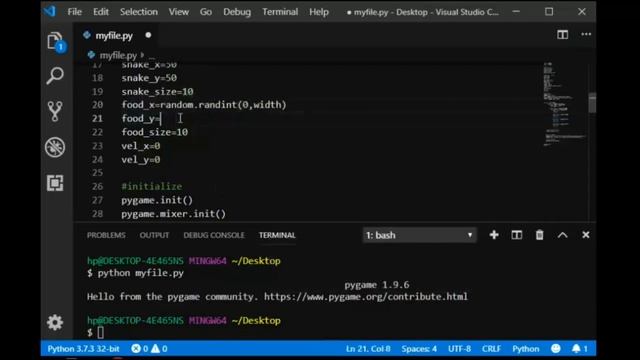
Task: Split the editor right
Action: [562, 35]
